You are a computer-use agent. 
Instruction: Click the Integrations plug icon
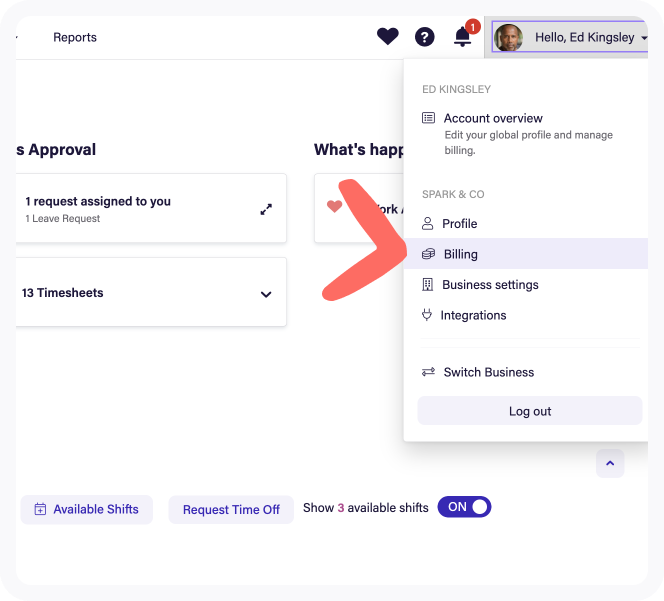coord(427,315)
